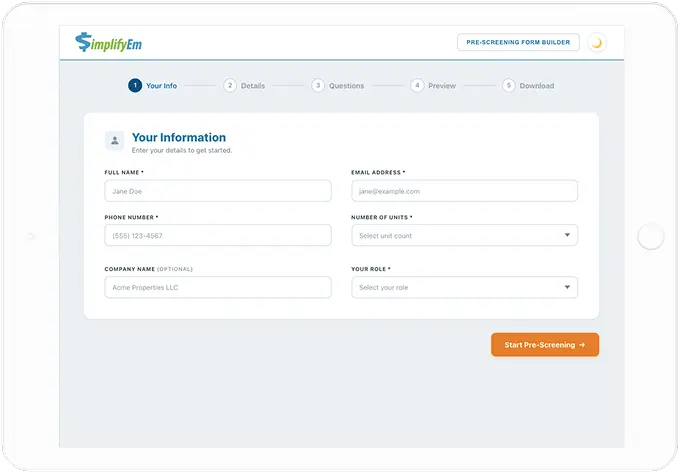Open the Your Role dropdown
The height and width of the screenshot is (476, 680).
tap(464, 287)
